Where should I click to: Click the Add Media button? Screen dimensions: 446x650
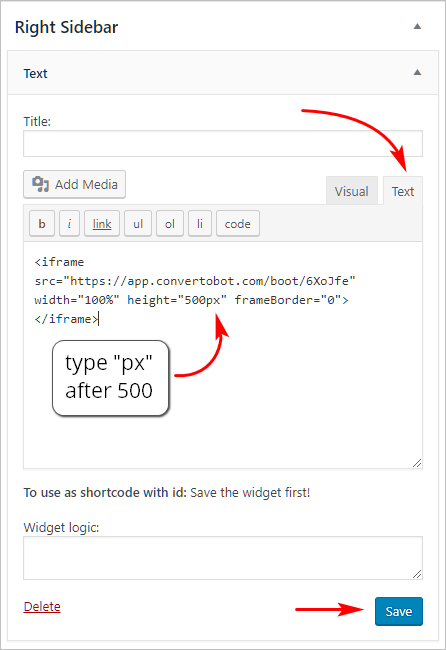(75, 184)
